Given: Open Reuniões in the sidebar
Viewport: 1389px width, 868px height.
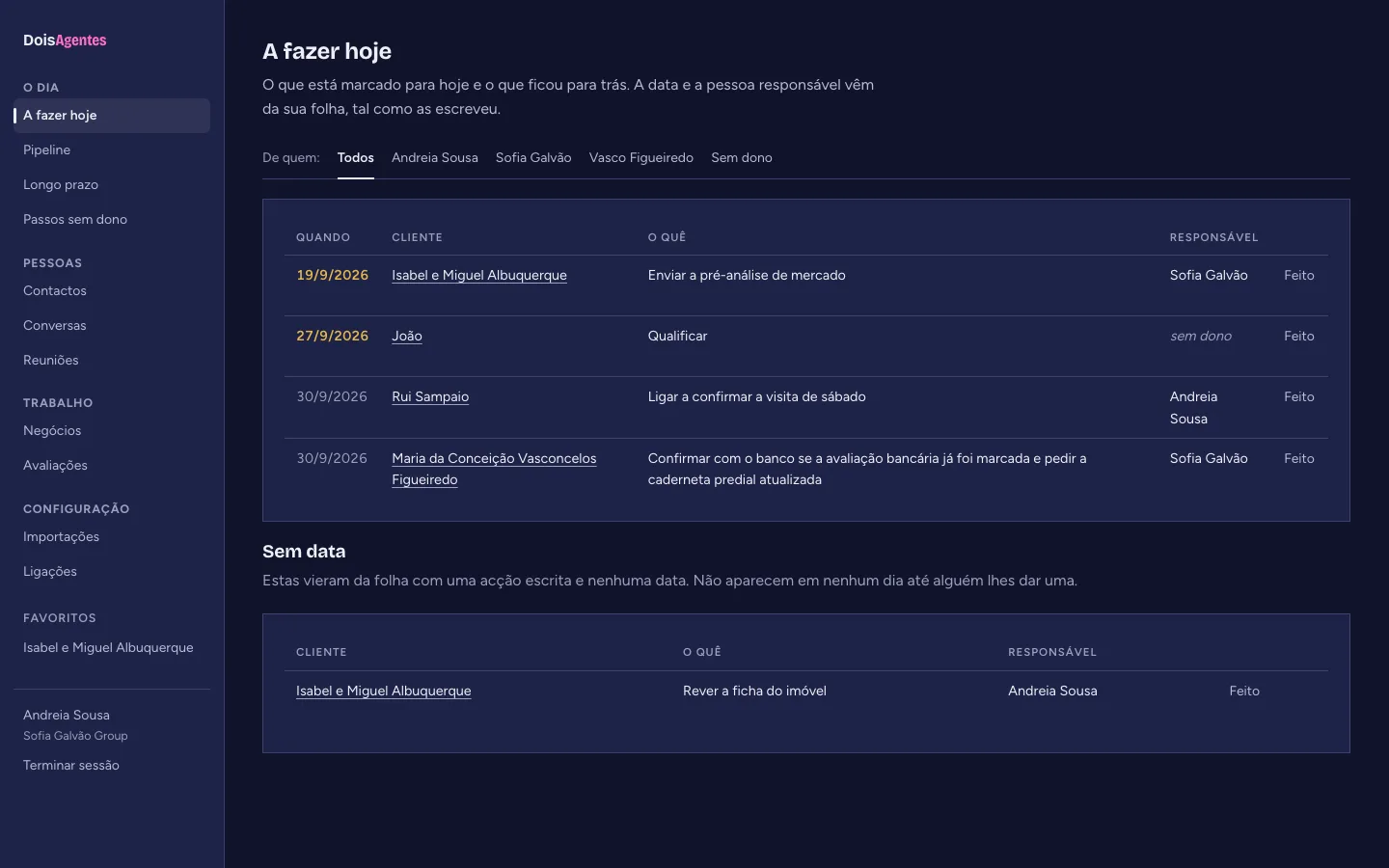Looking at the screenshot, I should 112,361.
